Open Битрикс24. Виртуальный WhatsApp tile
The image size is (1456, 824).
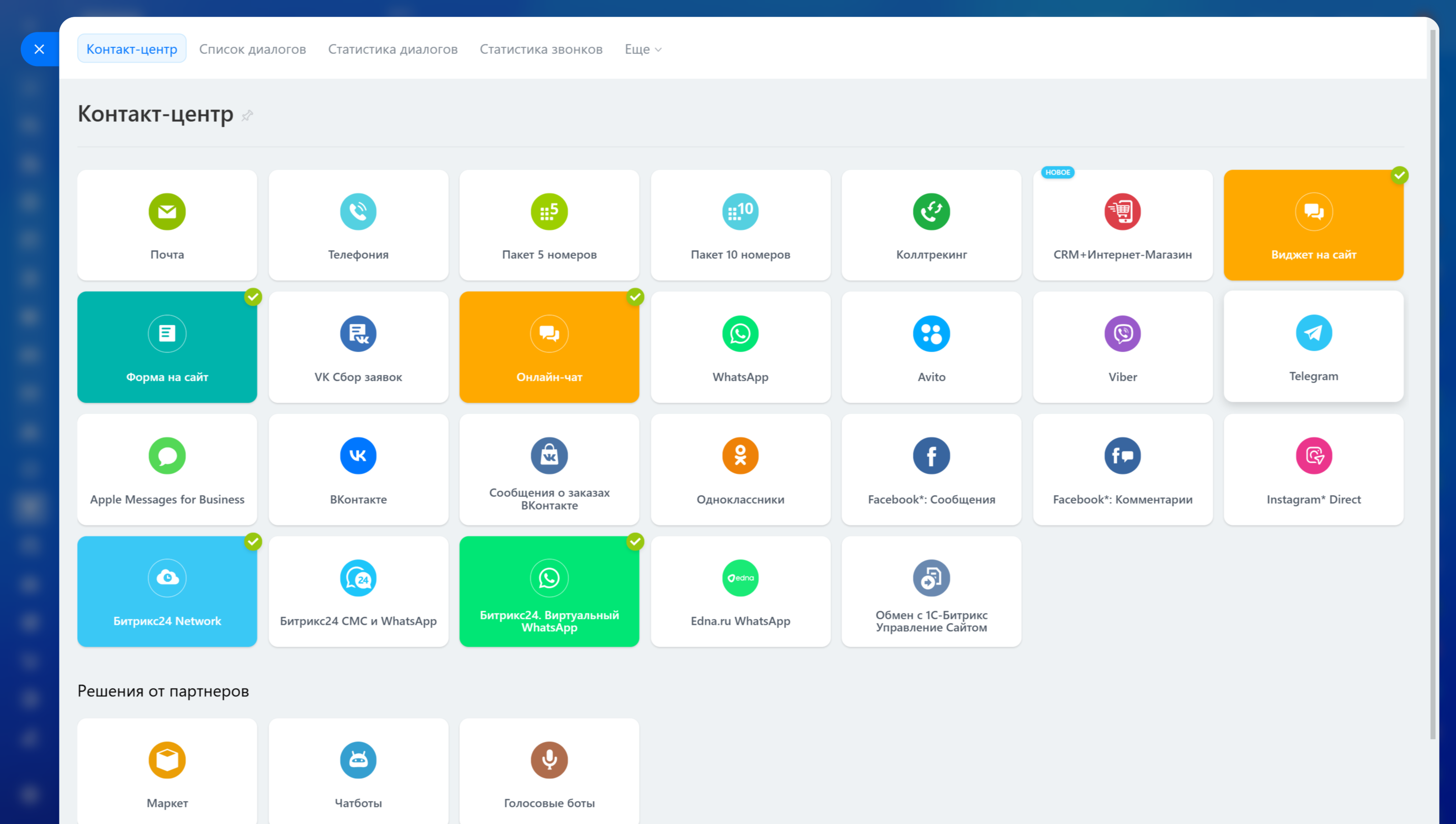tap(549, 591)
